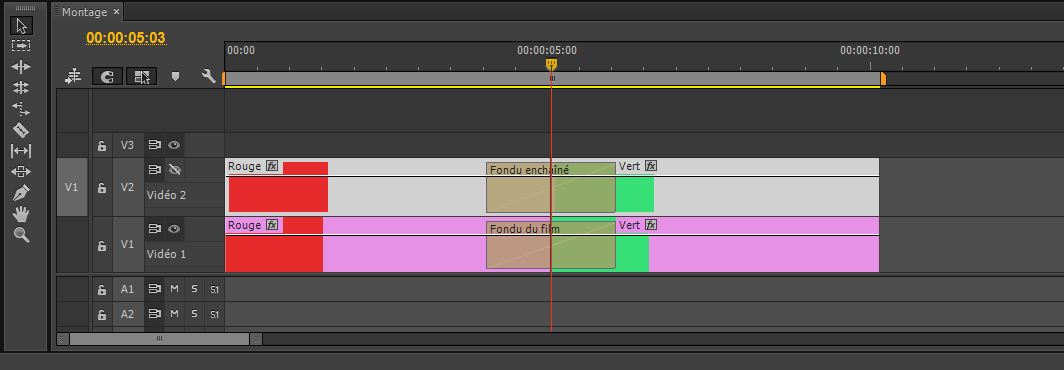Screen dimensions: 1064x370
Task: Mute audio track A1
Action: 174,289
